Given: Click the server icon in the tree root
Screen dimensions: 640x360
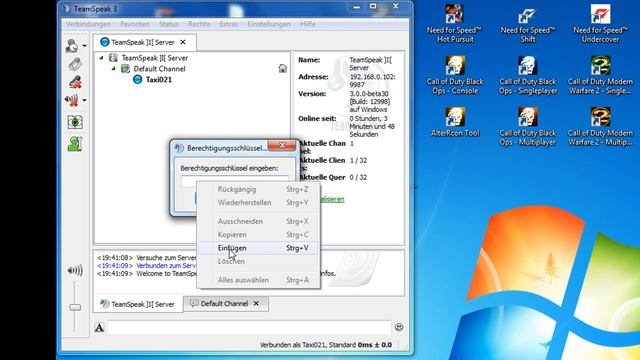Looking at the screenshot, I should [x=113, y=58].
